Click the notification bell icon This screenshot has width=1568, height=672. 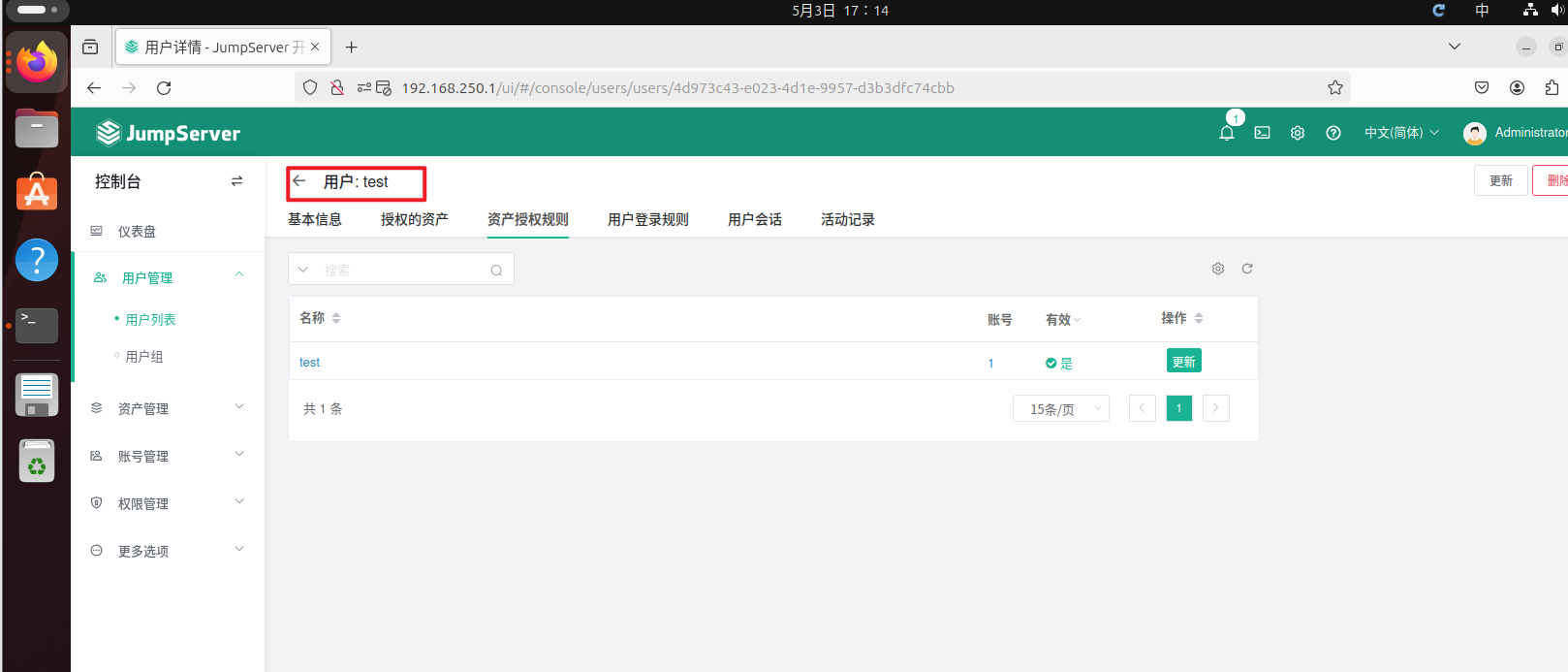(x=1226, y=134)
